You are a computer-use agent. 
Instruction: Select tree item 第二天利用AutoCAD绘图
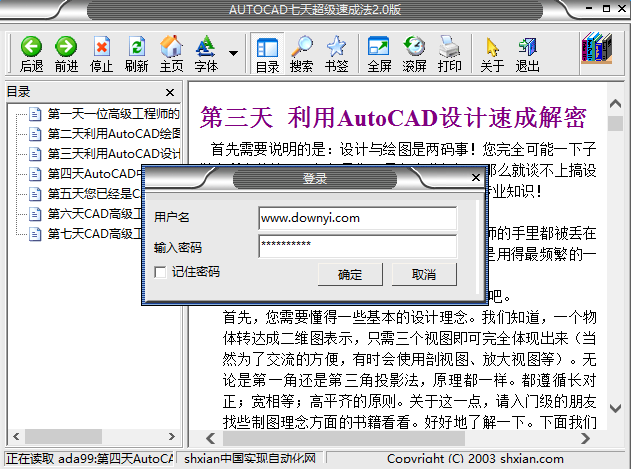coord(113,134)
